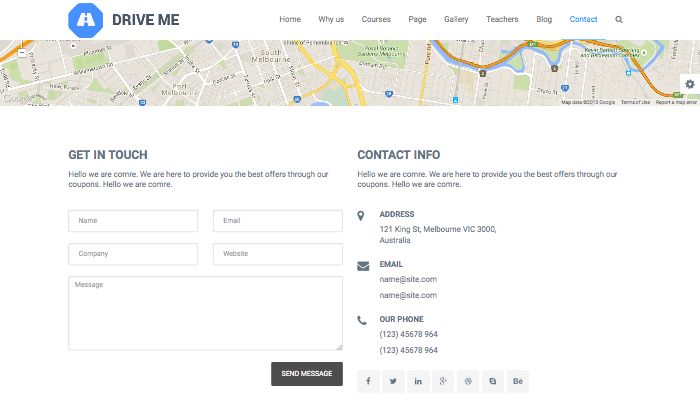The image size is (700, 394).
Task: Click Report a map error link
Action: point(676,102)
